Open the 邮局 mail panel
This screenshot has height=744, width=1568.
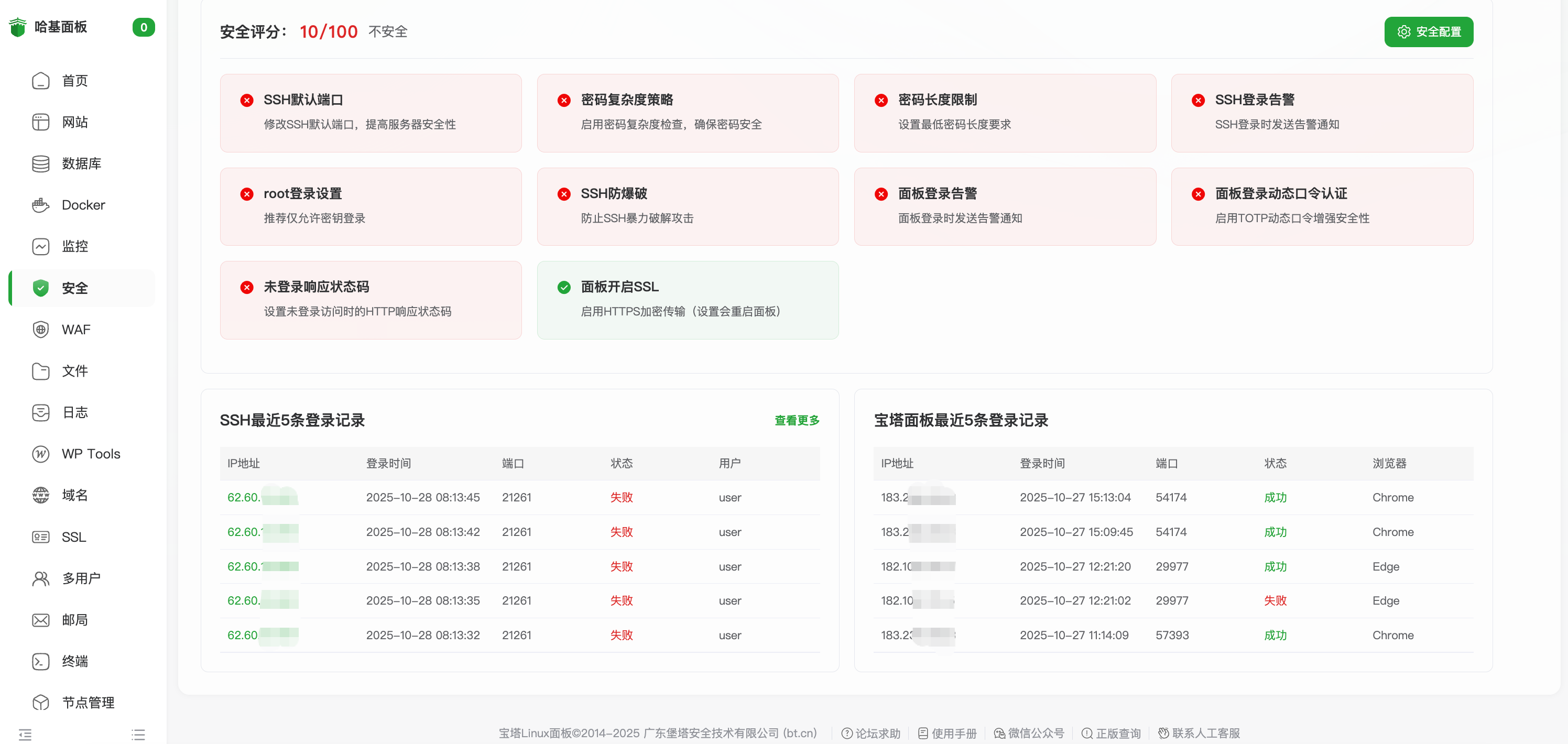tap(75, 620)
